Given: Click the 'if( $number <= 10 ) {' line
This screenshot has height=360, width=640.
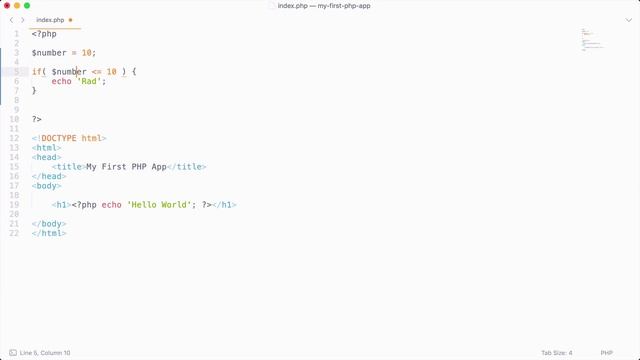Looking at the screenshot, I should tap(84, 72).
